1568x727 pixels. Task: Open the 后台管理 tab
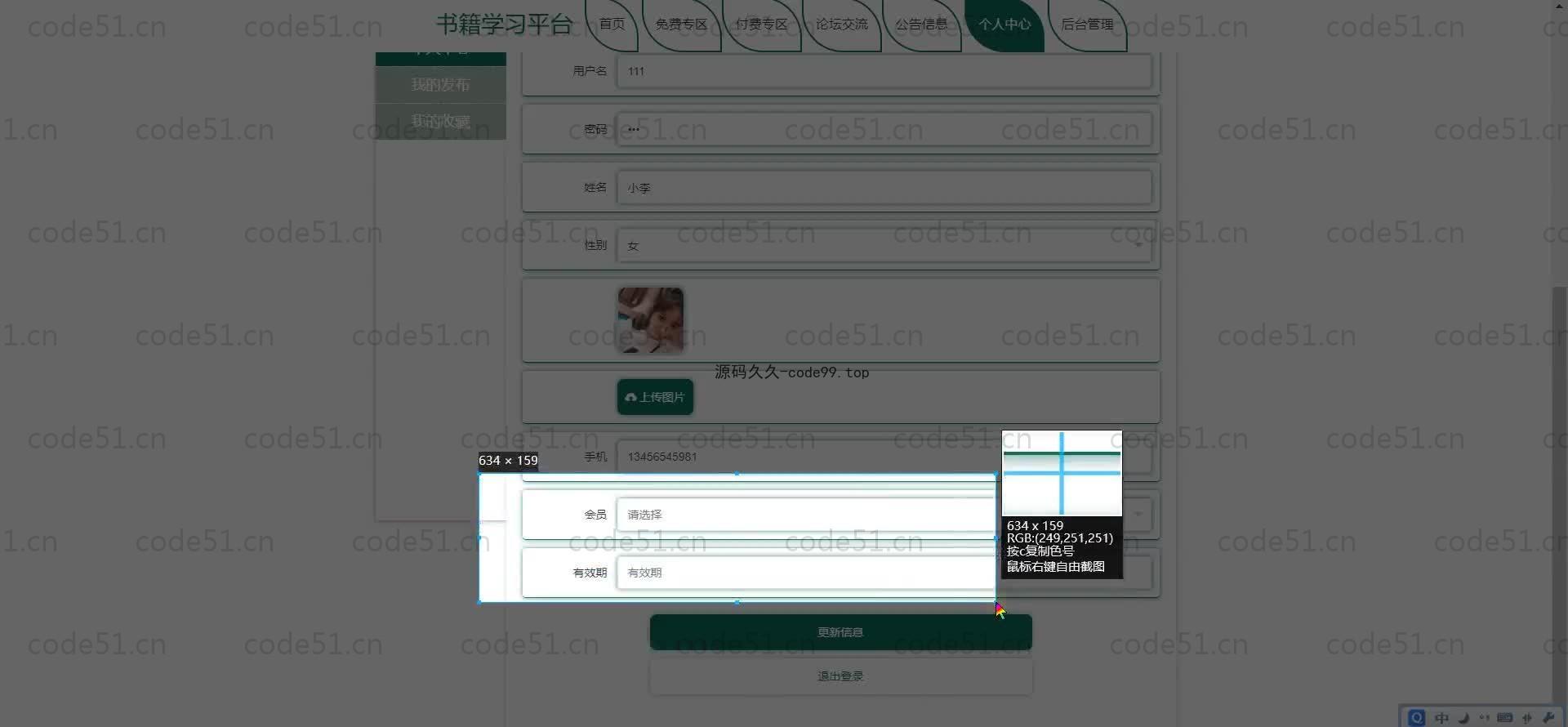[1087, 25]
